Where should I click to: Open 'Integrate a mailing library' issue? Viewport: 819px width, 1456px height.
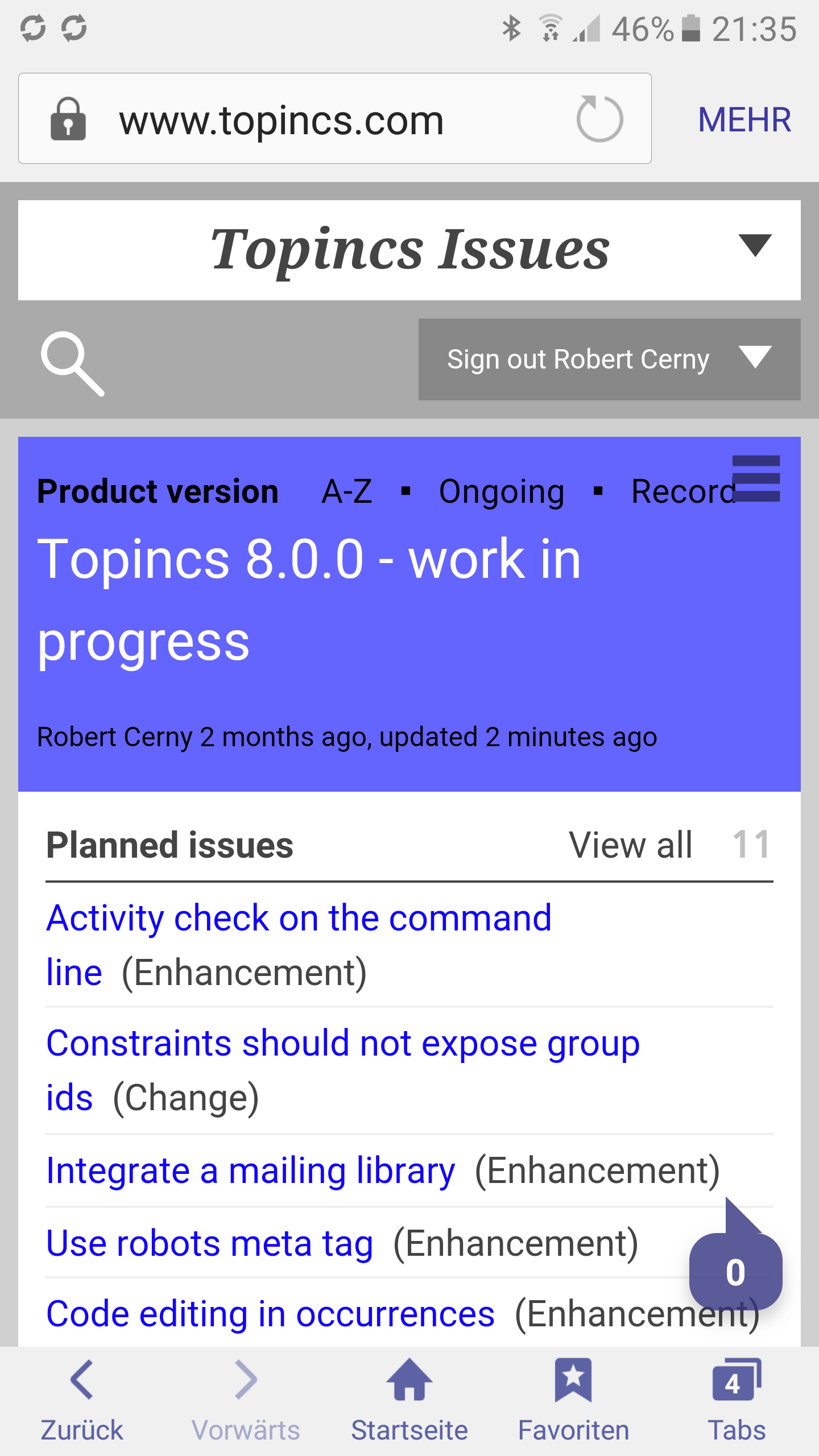pyautogui.click(x=251, y=1171)
